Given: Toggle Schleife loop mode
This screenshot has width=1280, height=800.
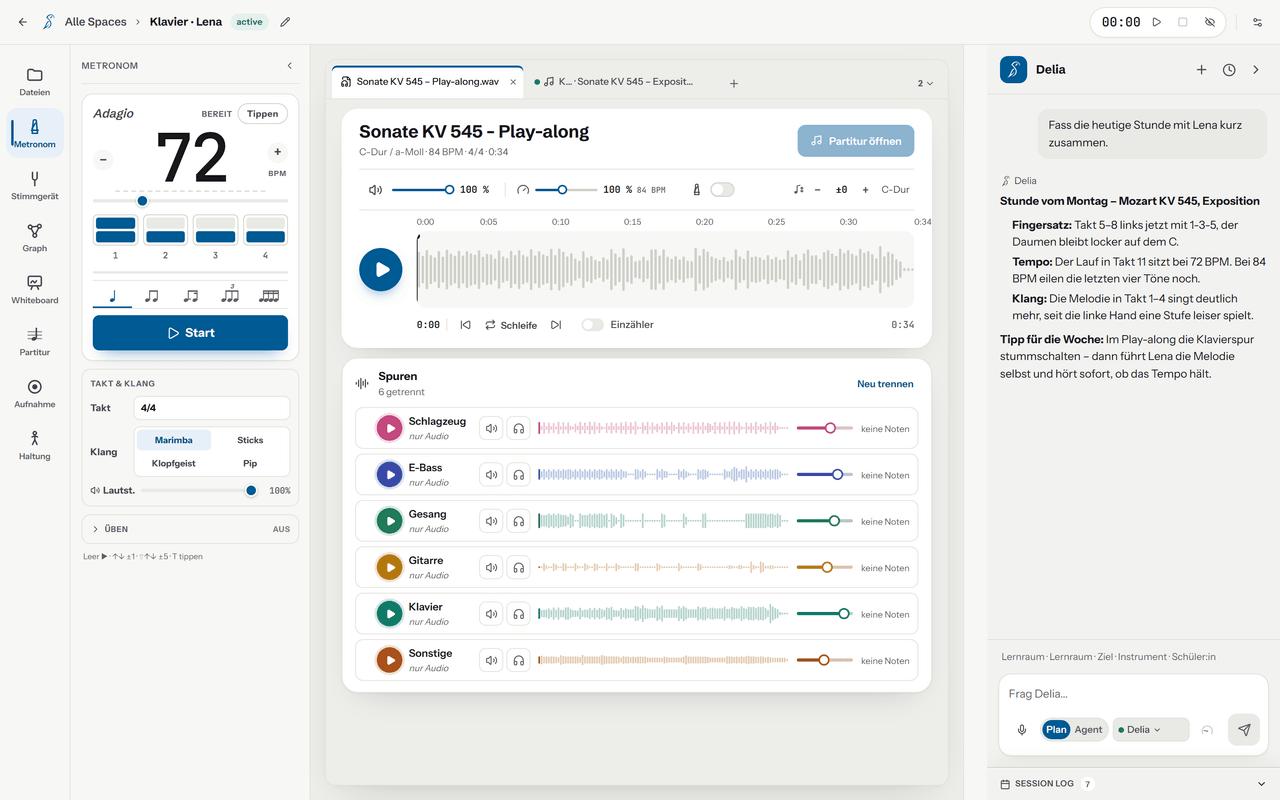Looking at the screenshot, I should coord(511,325).
